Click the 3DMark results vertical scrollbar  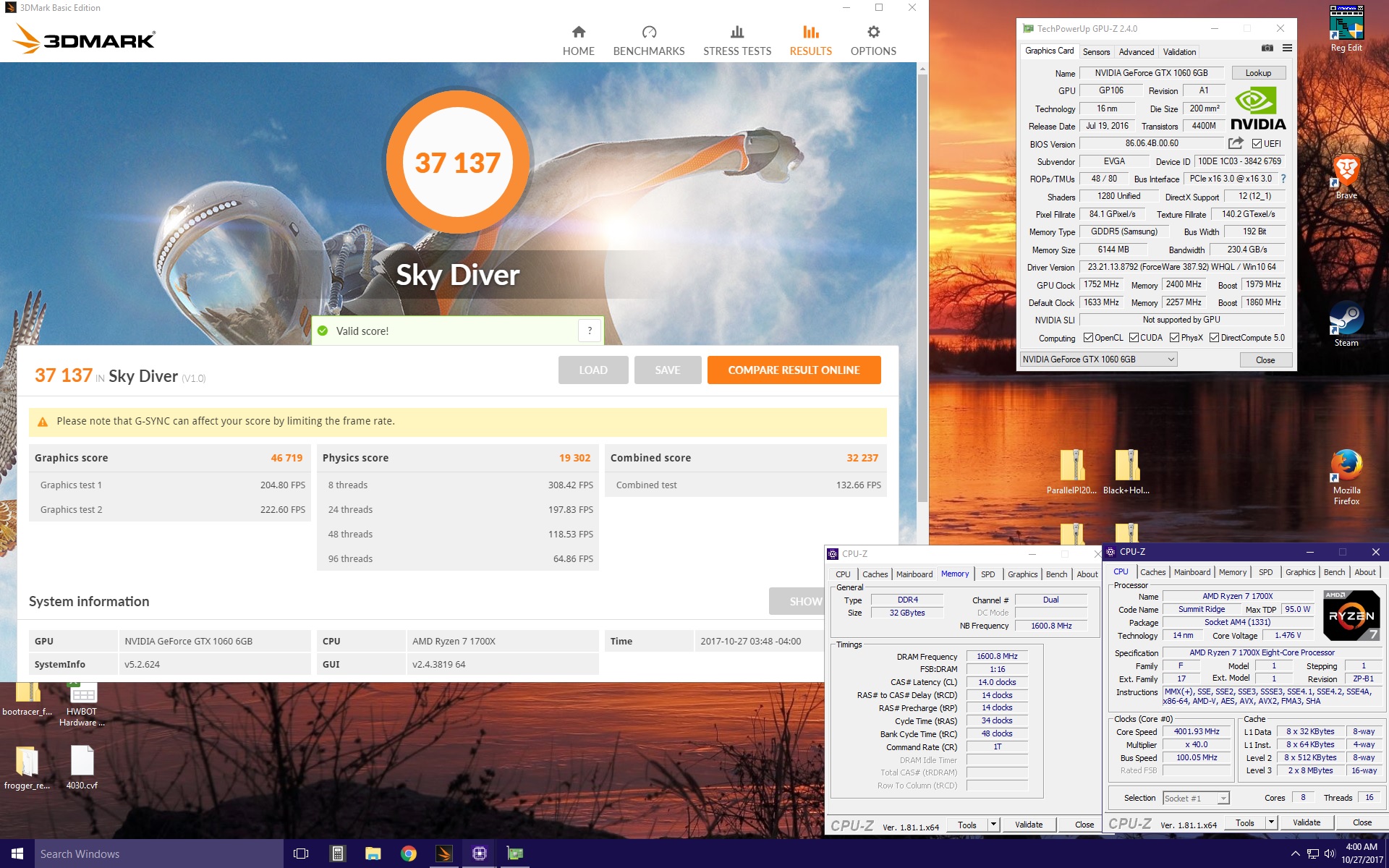[922, 289]
